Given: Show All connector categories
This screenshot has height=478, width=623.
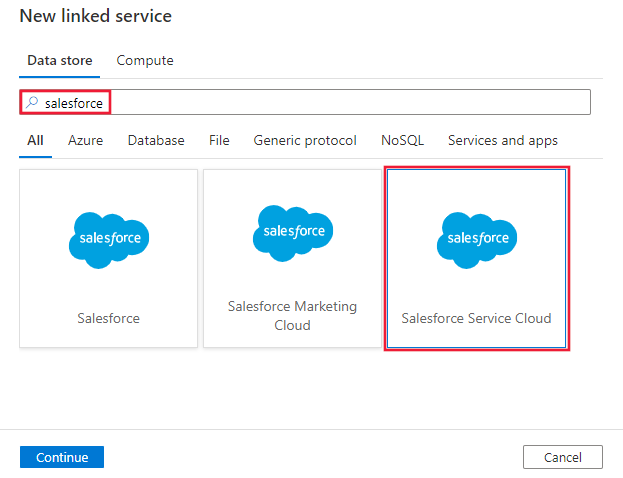Looking at the screenshot, I should click(35, 140).
